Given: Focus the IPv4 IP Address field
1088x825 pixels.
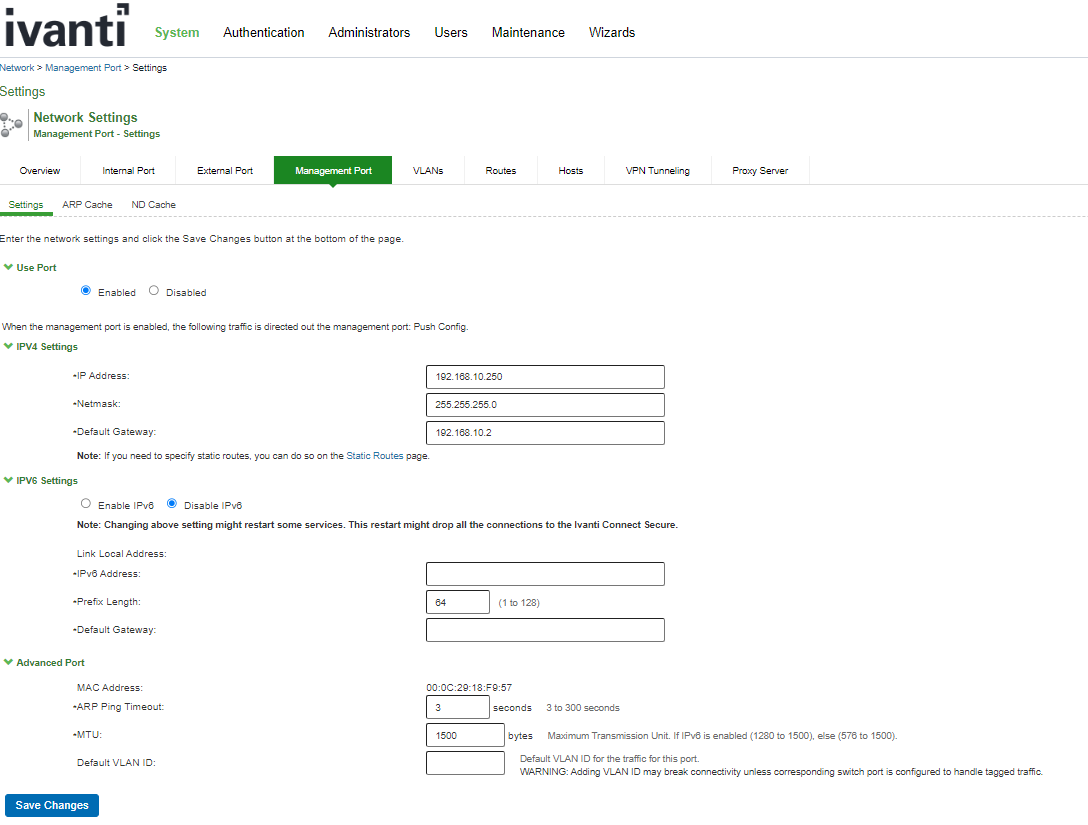Looking at the screenshot, I should point(545,377).
